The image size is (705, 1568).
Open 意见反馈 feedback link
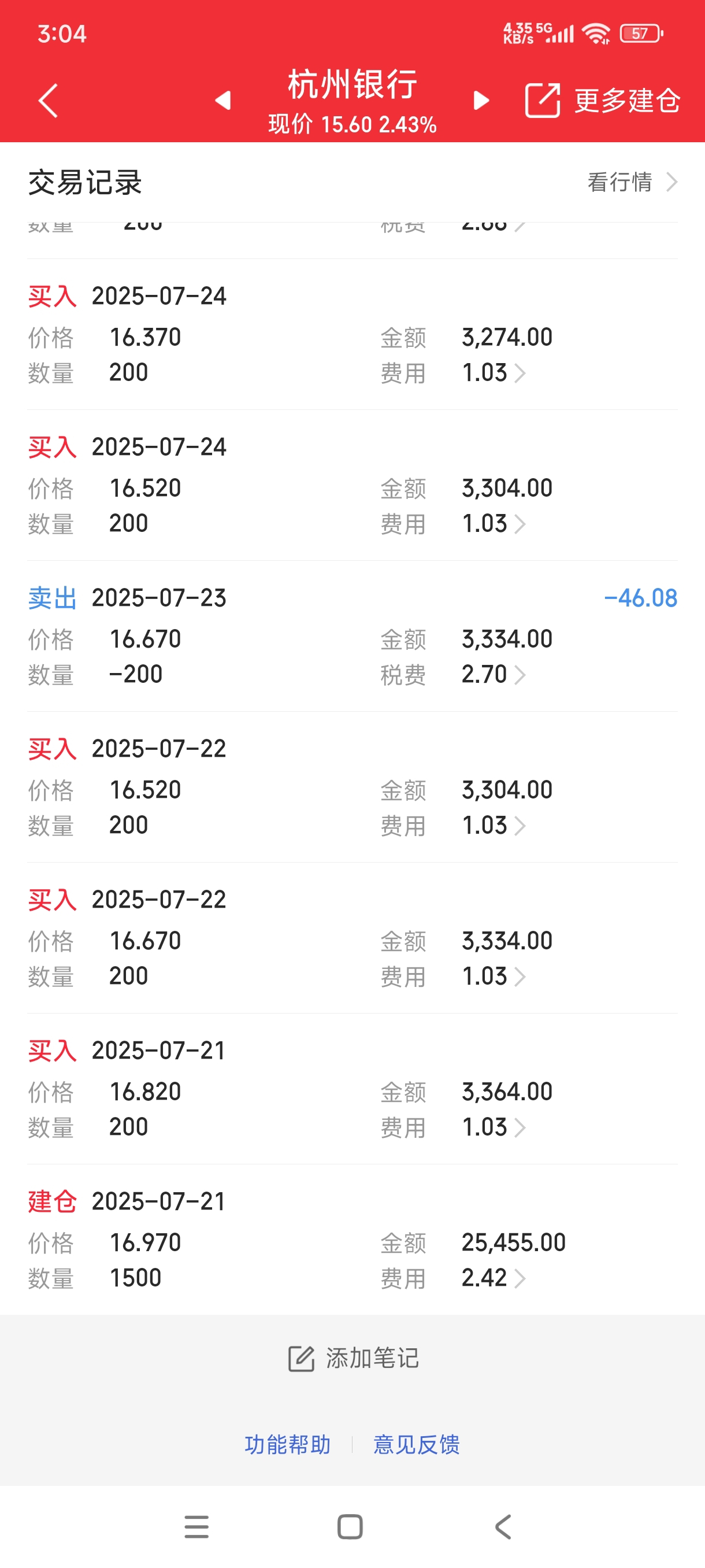click(417, 1444)
